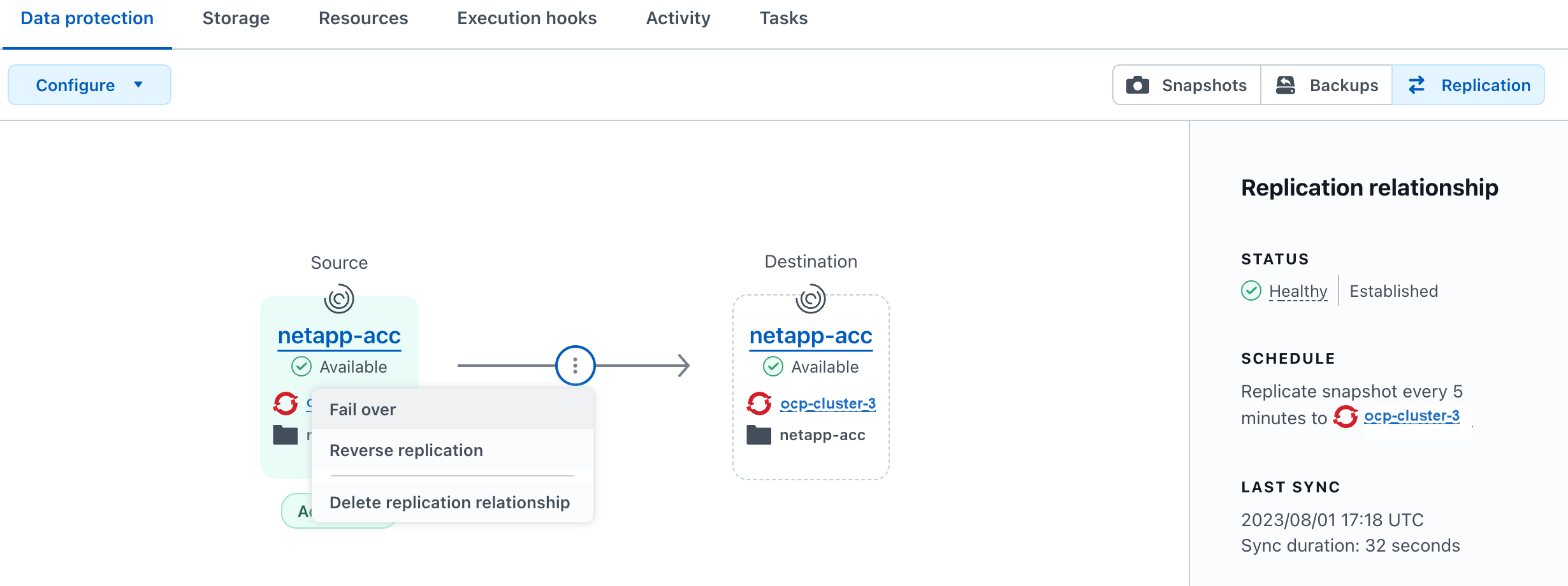Click the destination app spiral icon
The width and height of the screenshot is (1568, 586).
click(x=811, y=299)
